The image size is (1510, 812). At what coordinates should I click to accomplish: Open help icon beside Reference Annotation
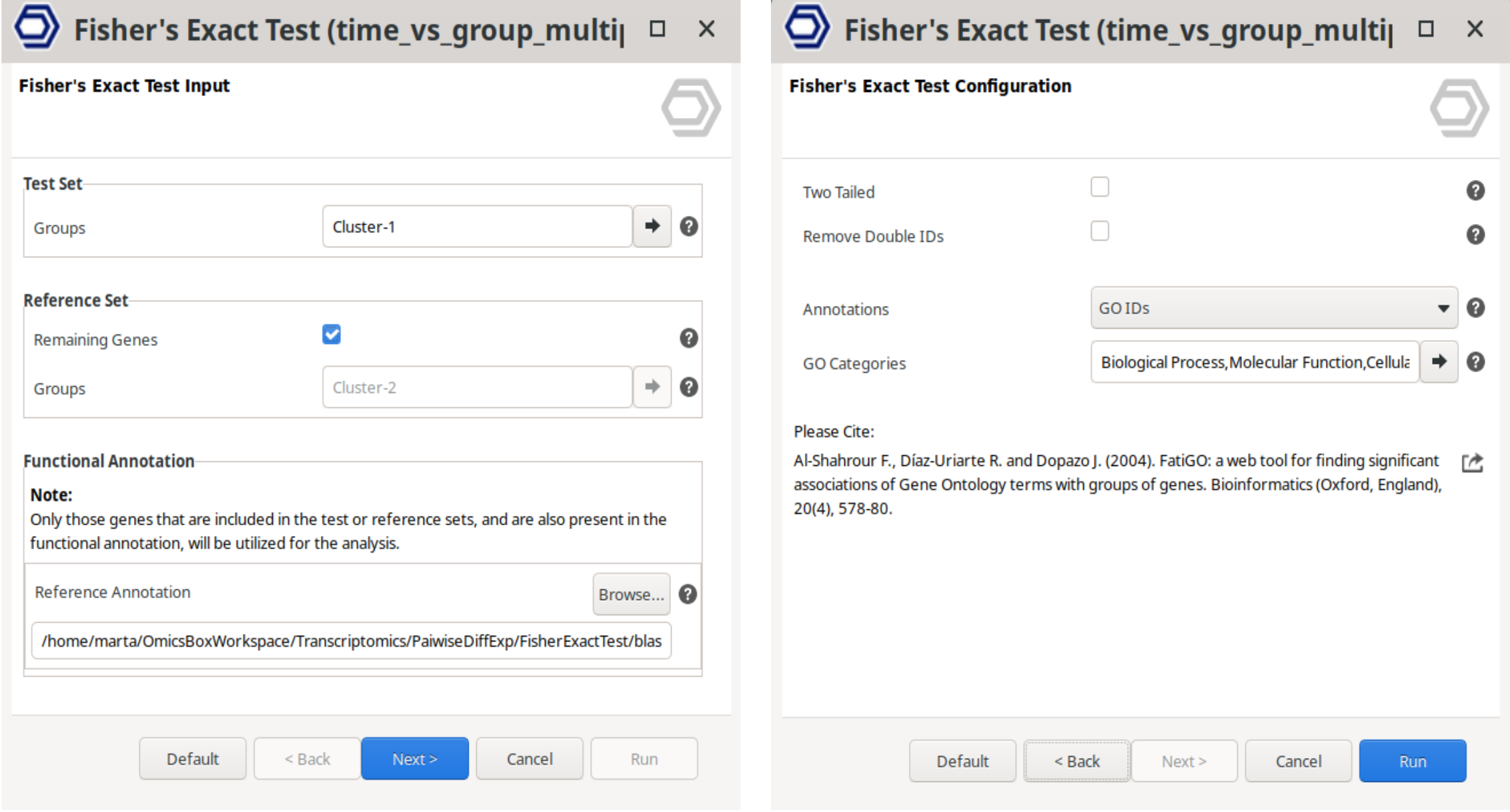688,594
